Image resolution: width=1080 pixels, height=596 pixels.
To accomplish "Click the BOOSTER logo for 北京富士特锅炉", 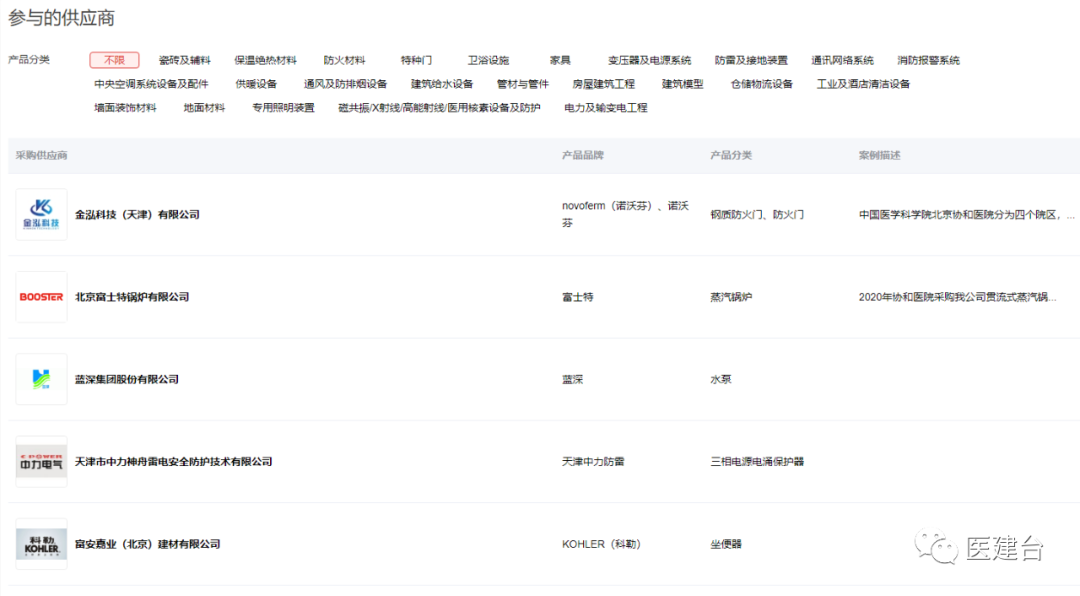I will tap(41, 297).
